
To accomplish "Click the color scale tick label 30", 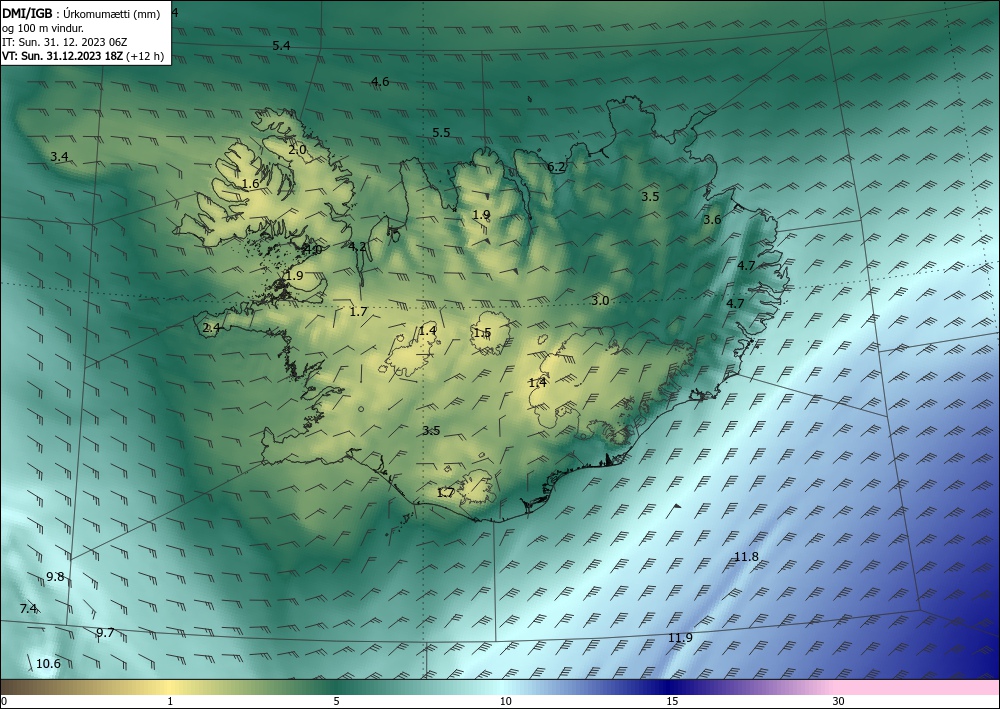I will point(839,701).
